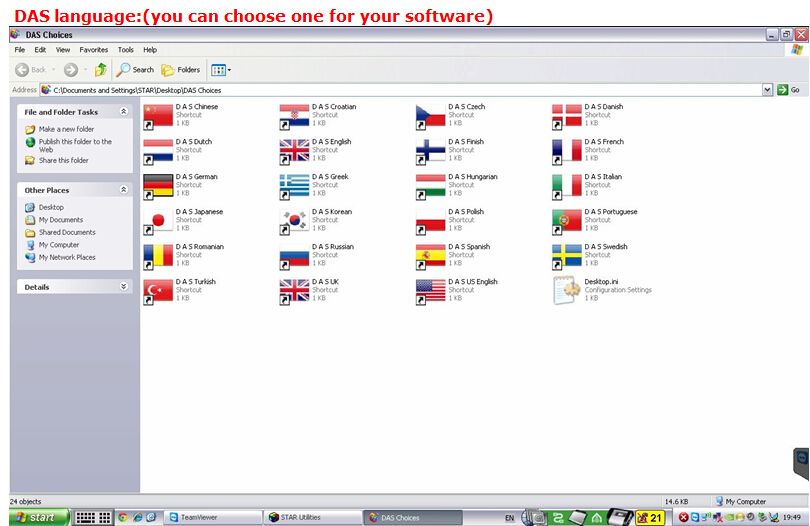Screen dimensions: 810x526
Task: Toggle the Folders pane button
Action: 181,70
